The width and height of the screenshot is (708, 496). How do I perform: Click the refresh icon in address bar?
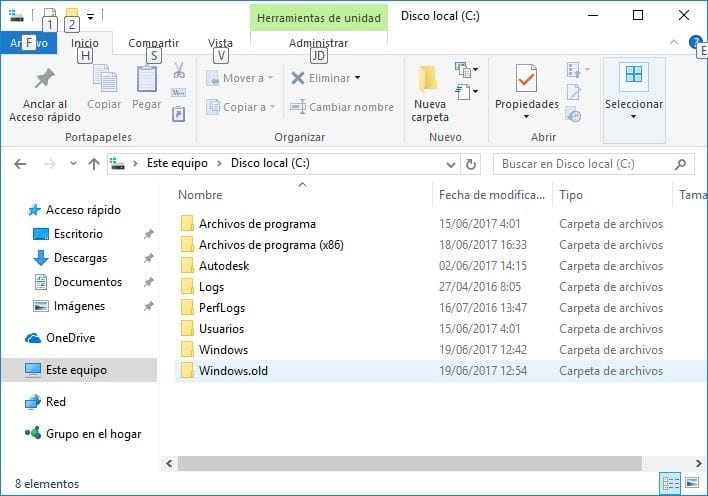click(x=471, y=164)
